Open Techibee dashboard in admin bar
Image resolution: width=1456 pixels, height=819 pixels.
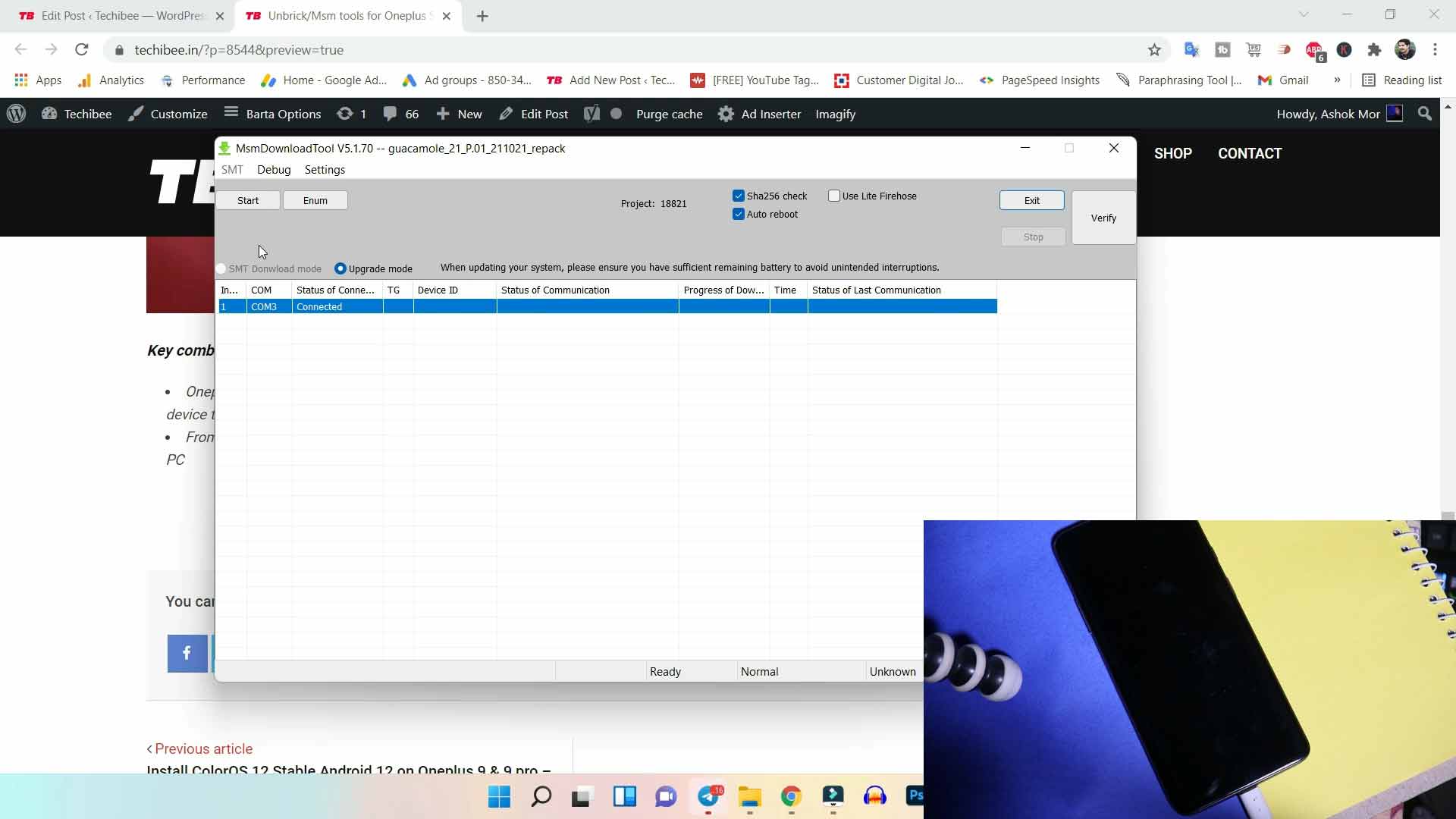tap(77, 114)
